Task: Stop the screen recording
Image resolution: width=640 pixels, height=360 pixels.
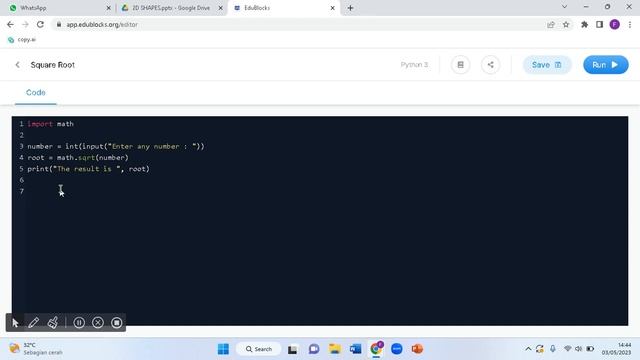Action: point(117,323)
